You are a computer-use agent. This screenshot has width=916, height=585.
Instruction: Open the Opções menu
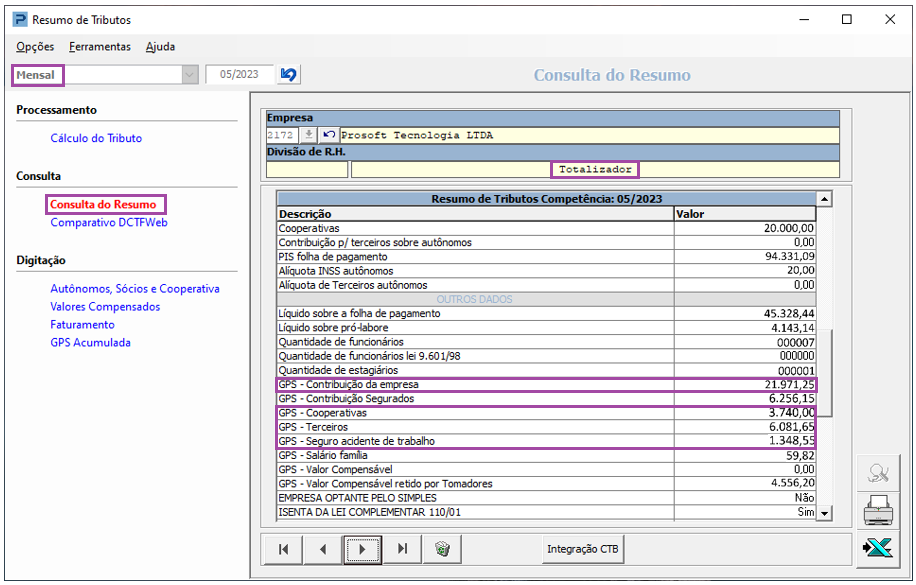click(35, 47)
